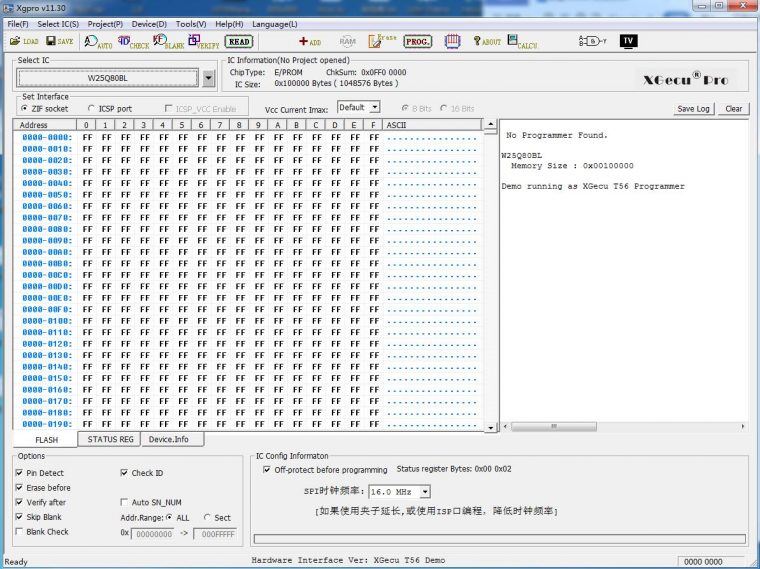
Task: Click the 'No Programmer Found.' log line
Action: tap(556, 135)
